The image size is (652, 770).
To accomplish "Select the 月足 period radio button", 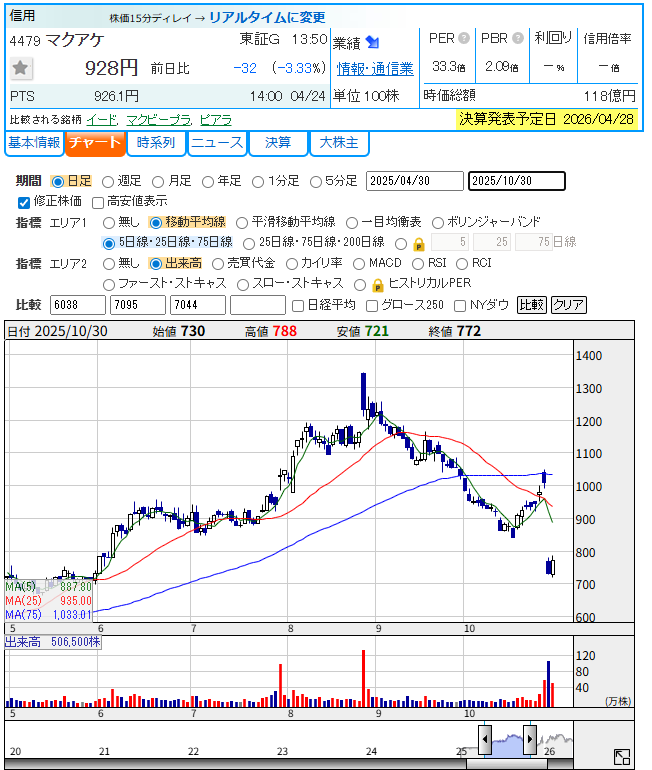I will tap(158, 182).
